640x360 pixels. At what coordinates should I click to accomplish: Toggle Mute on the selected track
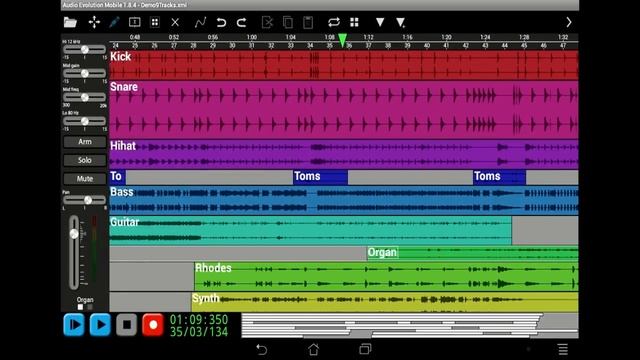click(85, 178)
